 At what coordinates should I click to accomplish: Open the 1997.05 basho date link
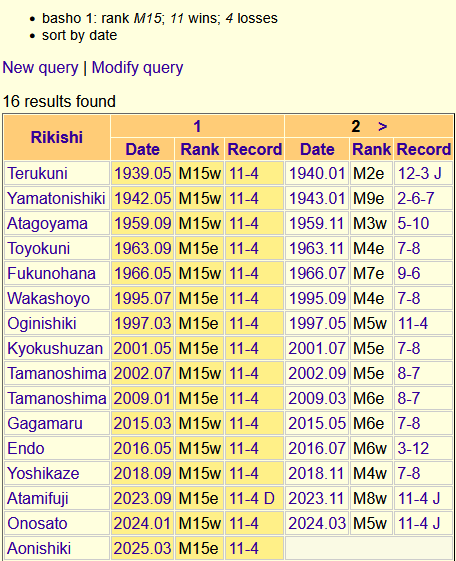click(x=317, y=323)
